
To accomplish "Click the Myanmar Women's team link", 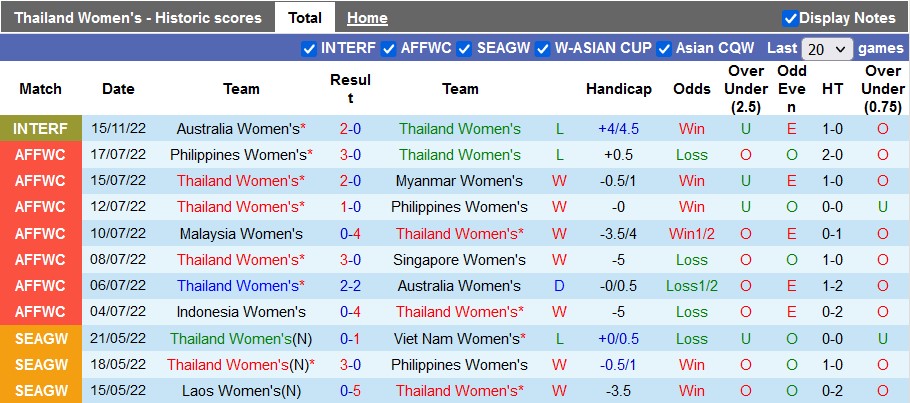I will (459, 181).
